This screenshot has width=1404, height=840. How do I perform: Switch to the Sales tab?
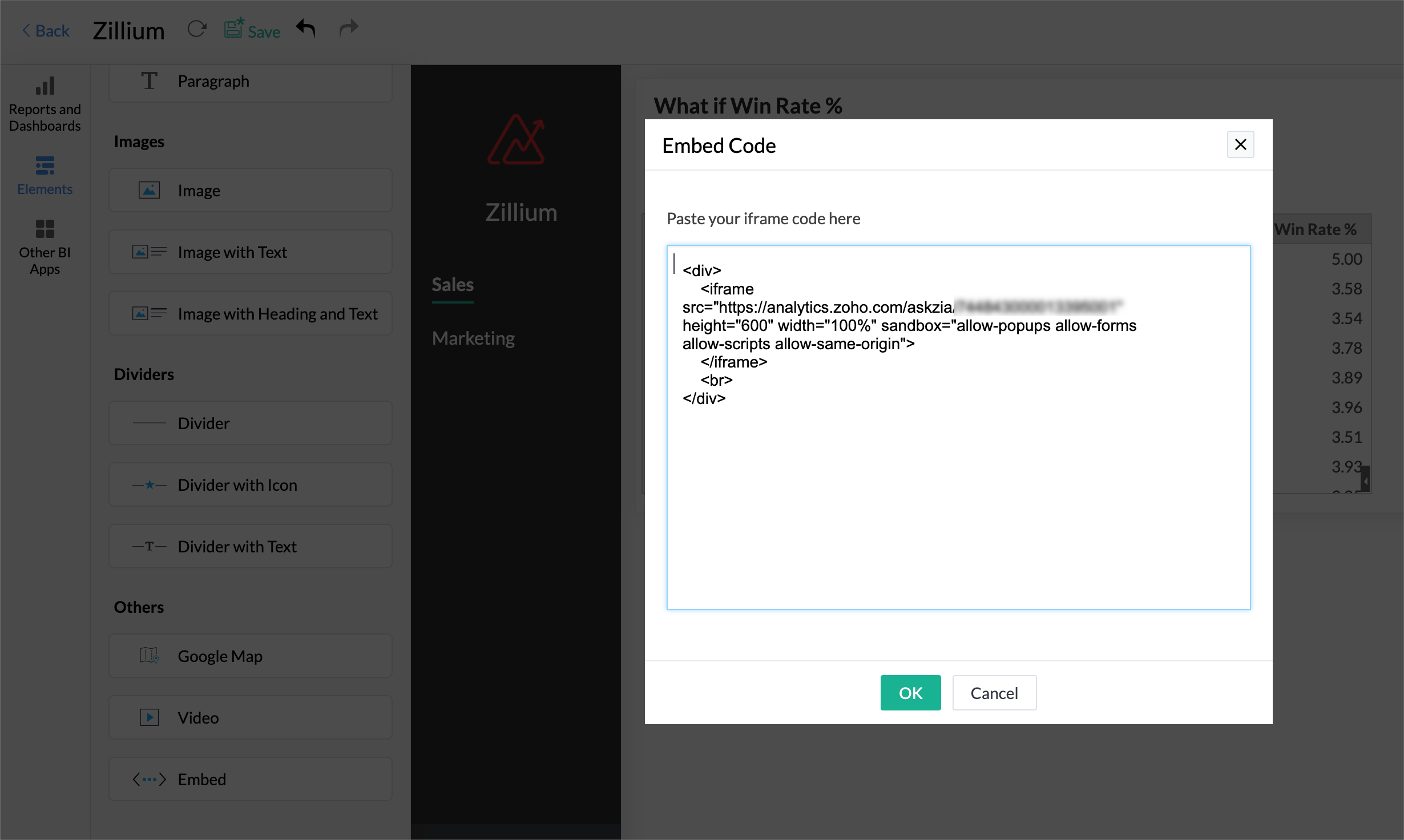pyautogui.click(x=452, y=284)
